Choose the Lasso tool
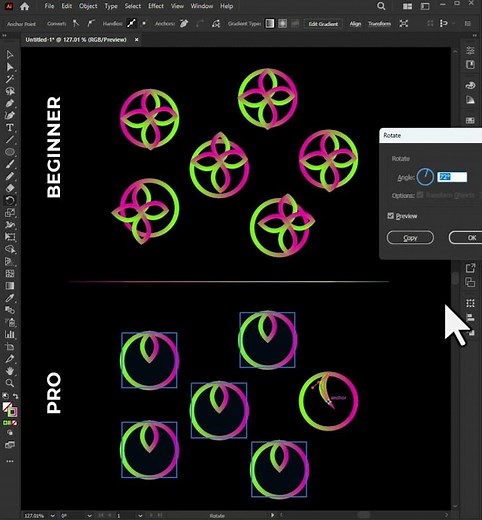 click(x=10, y=91)
